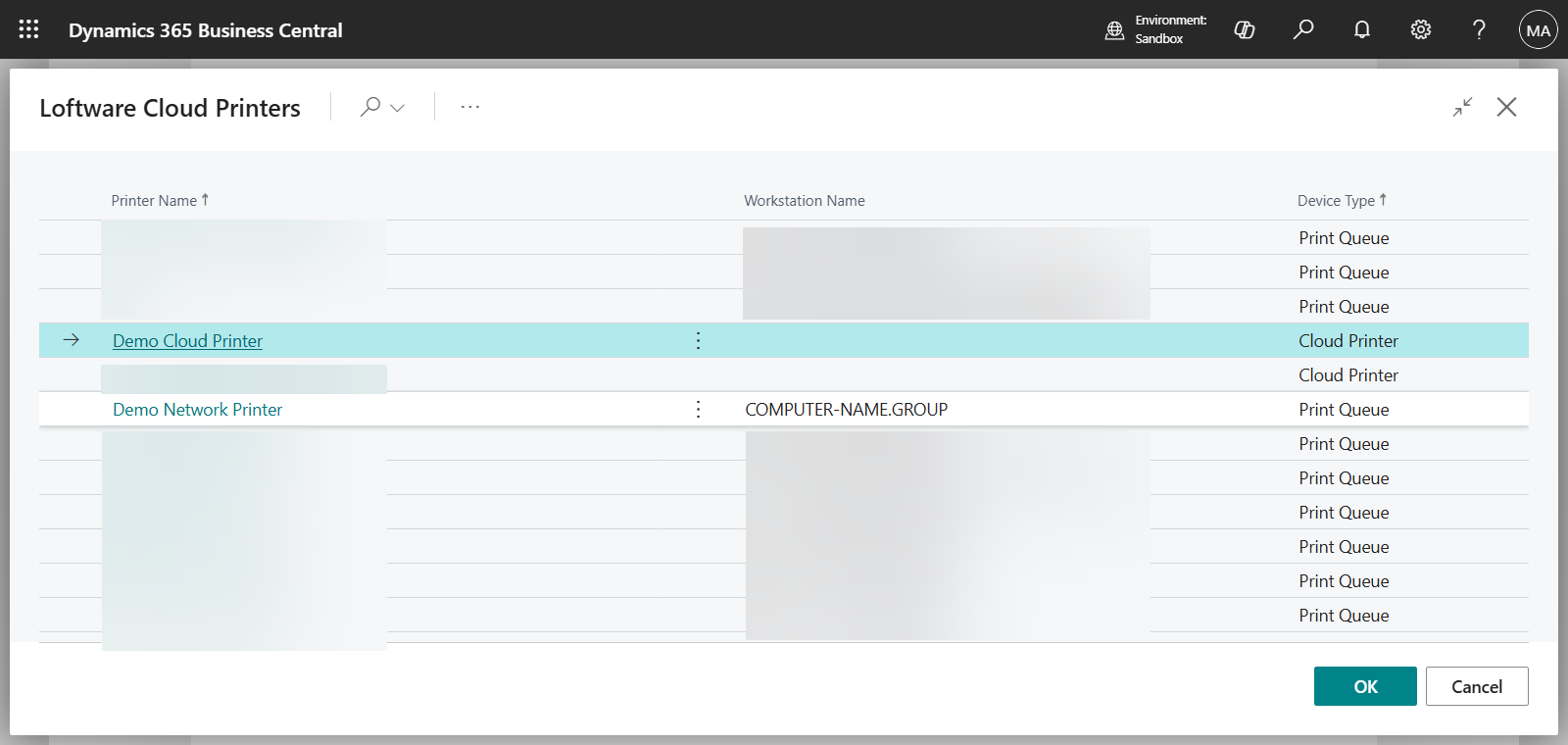Show row actions for Demo Cloud Printer
1568x745 pixels.
coord(698,340)
